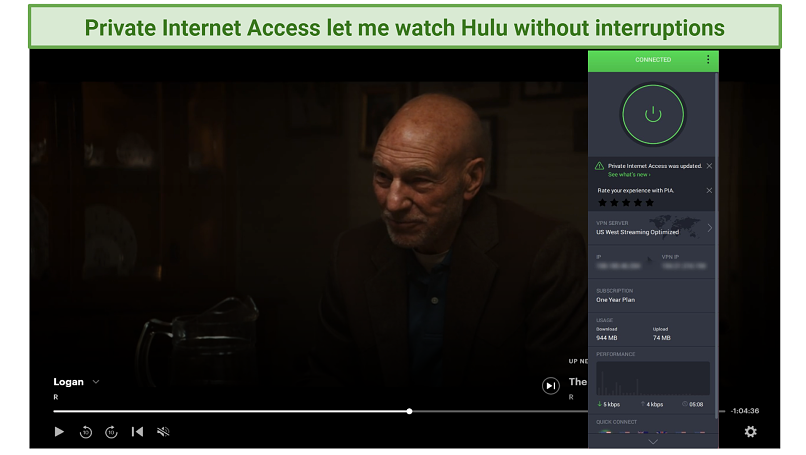Rate PIA with the first star
This screenshot has height=455, width=806.
click(x=602, y=203)
